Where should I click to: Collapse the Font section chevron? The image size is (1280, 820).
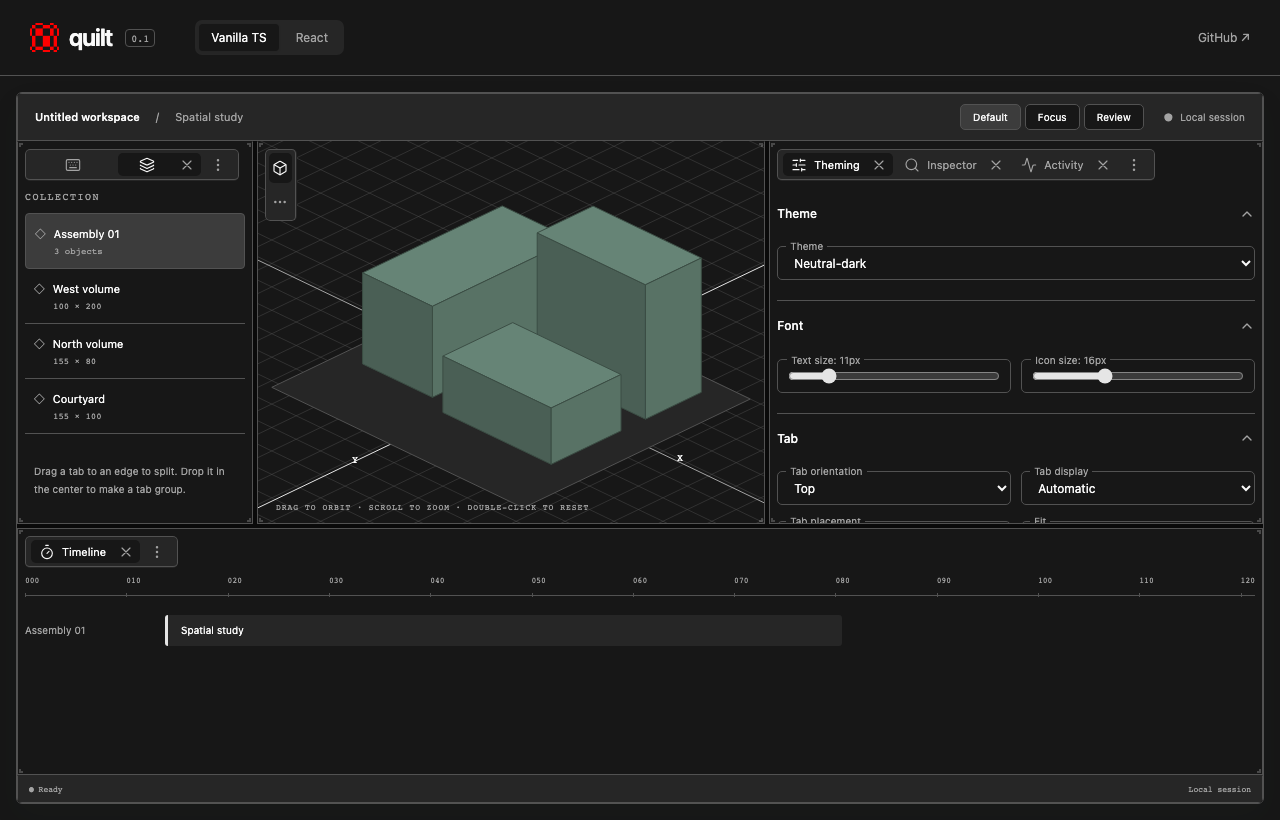(x=1246, y=326)
